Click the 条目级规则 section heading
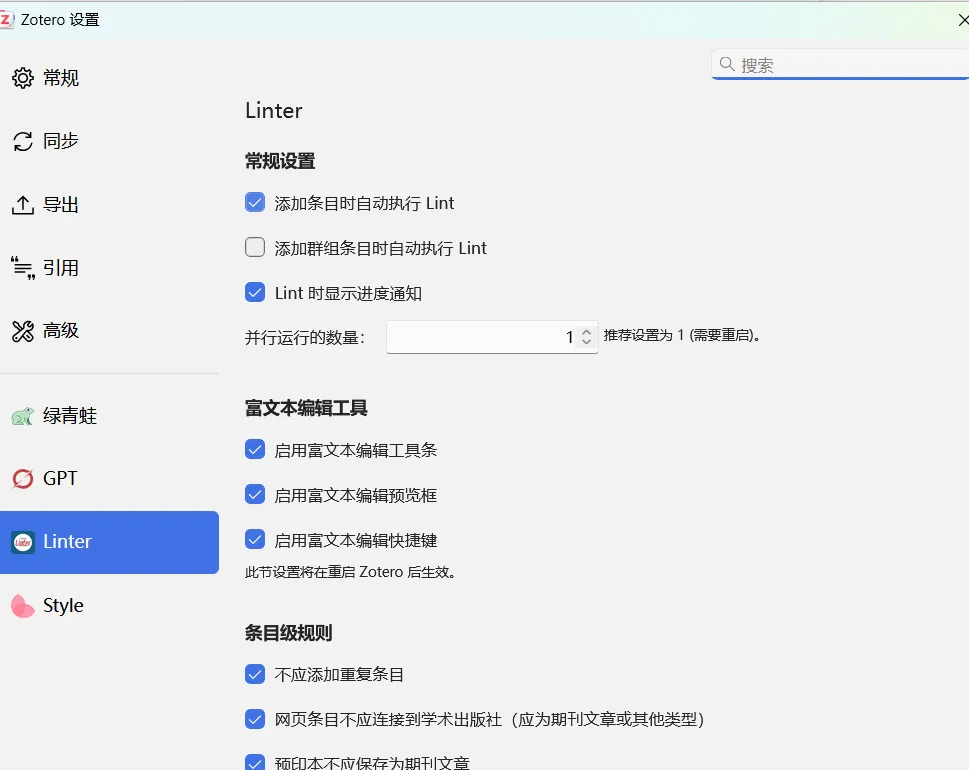This screenshot has height=770, width=969. pos(289,633)
